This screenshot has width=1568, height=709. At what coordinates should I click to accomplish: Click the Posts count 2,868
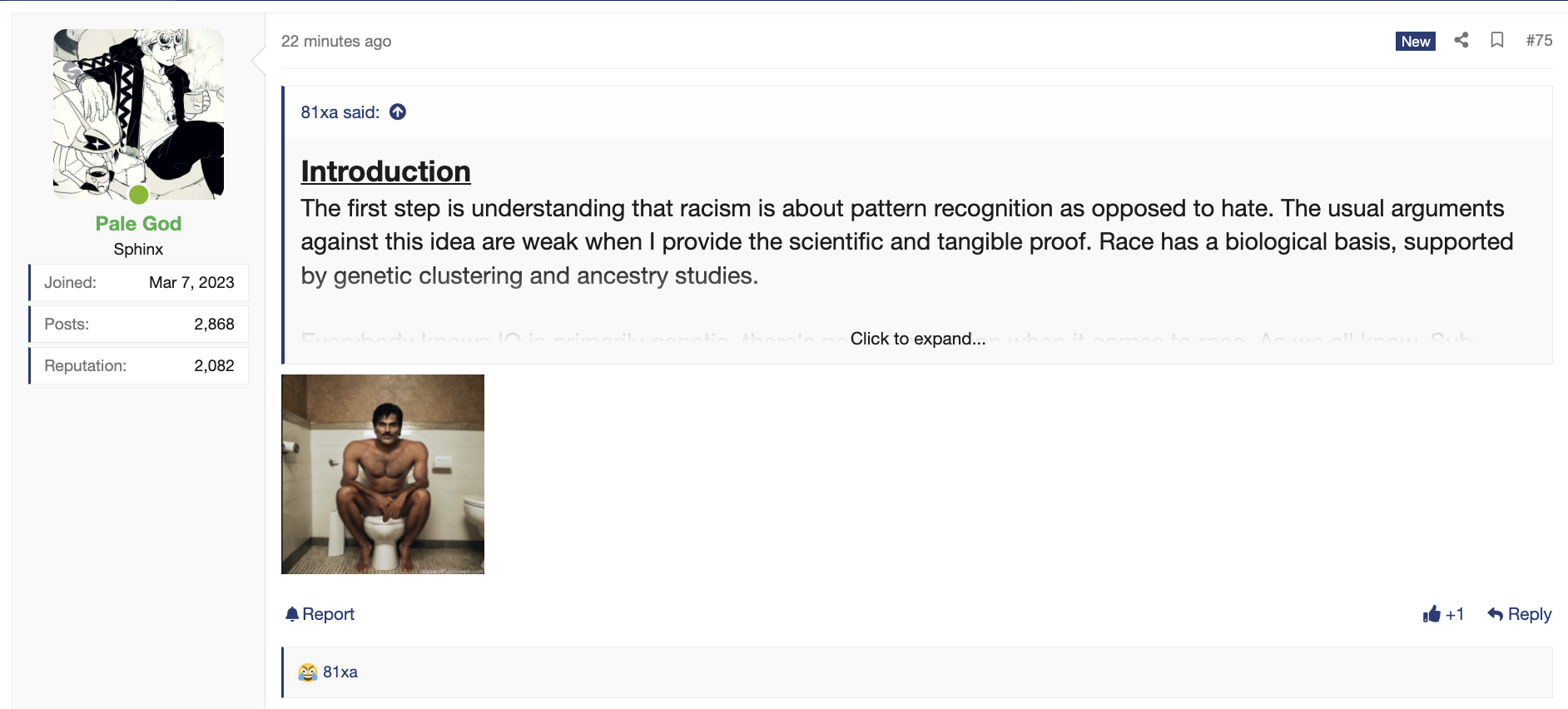(214, 324)
